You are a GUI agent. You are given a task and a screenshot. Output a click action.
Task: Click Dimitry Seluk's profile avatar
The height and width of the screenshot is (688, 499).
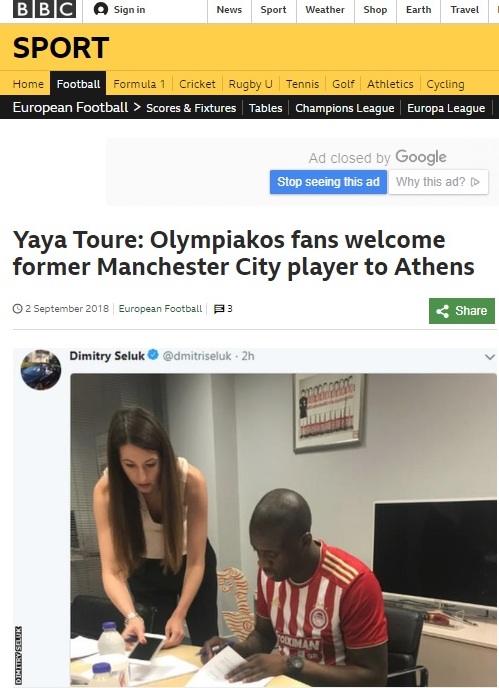pyautogui.click(x=41, y=369)
